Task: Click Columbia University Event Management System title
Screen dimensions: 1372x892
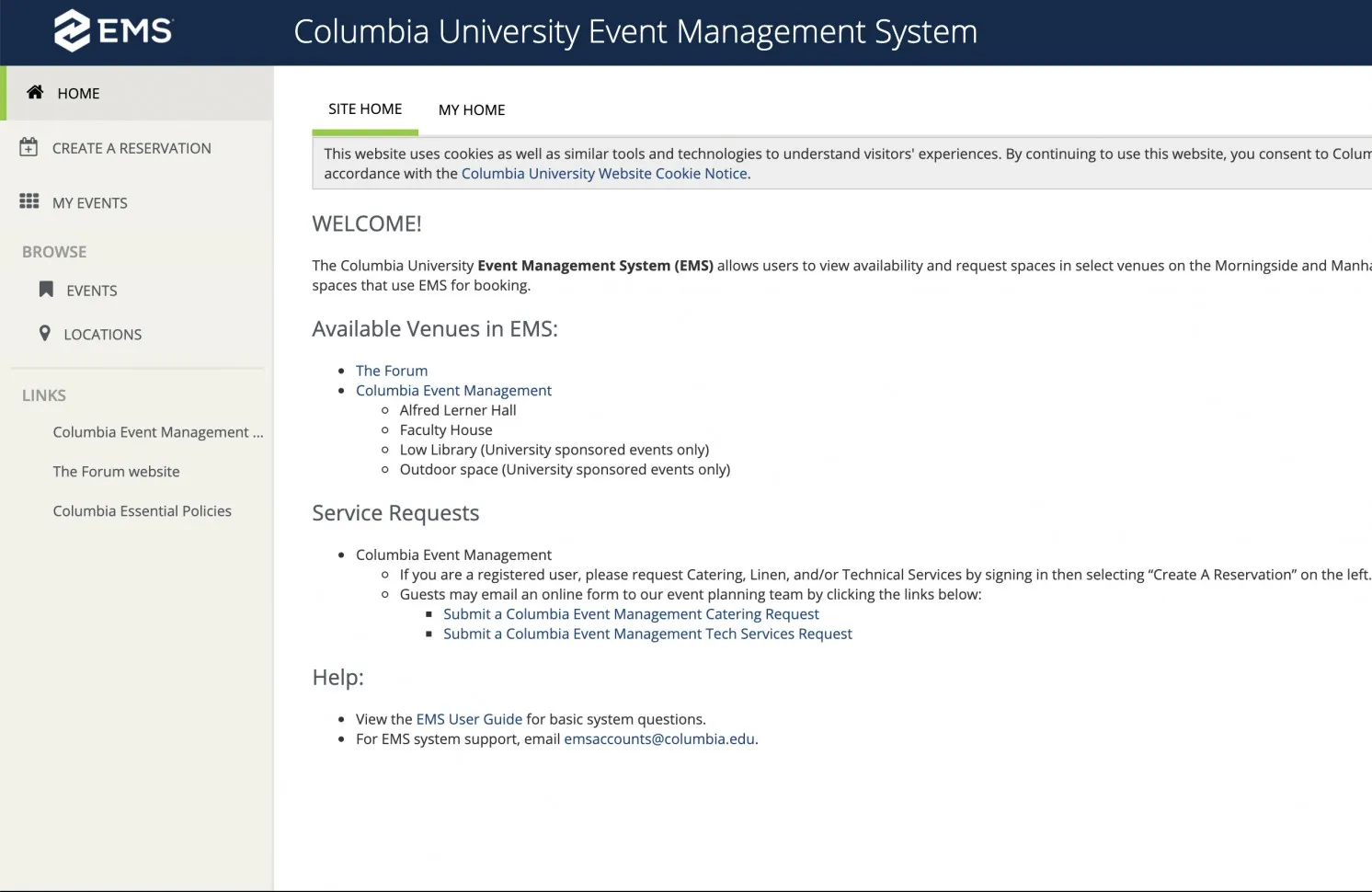Action: (635, 32)
